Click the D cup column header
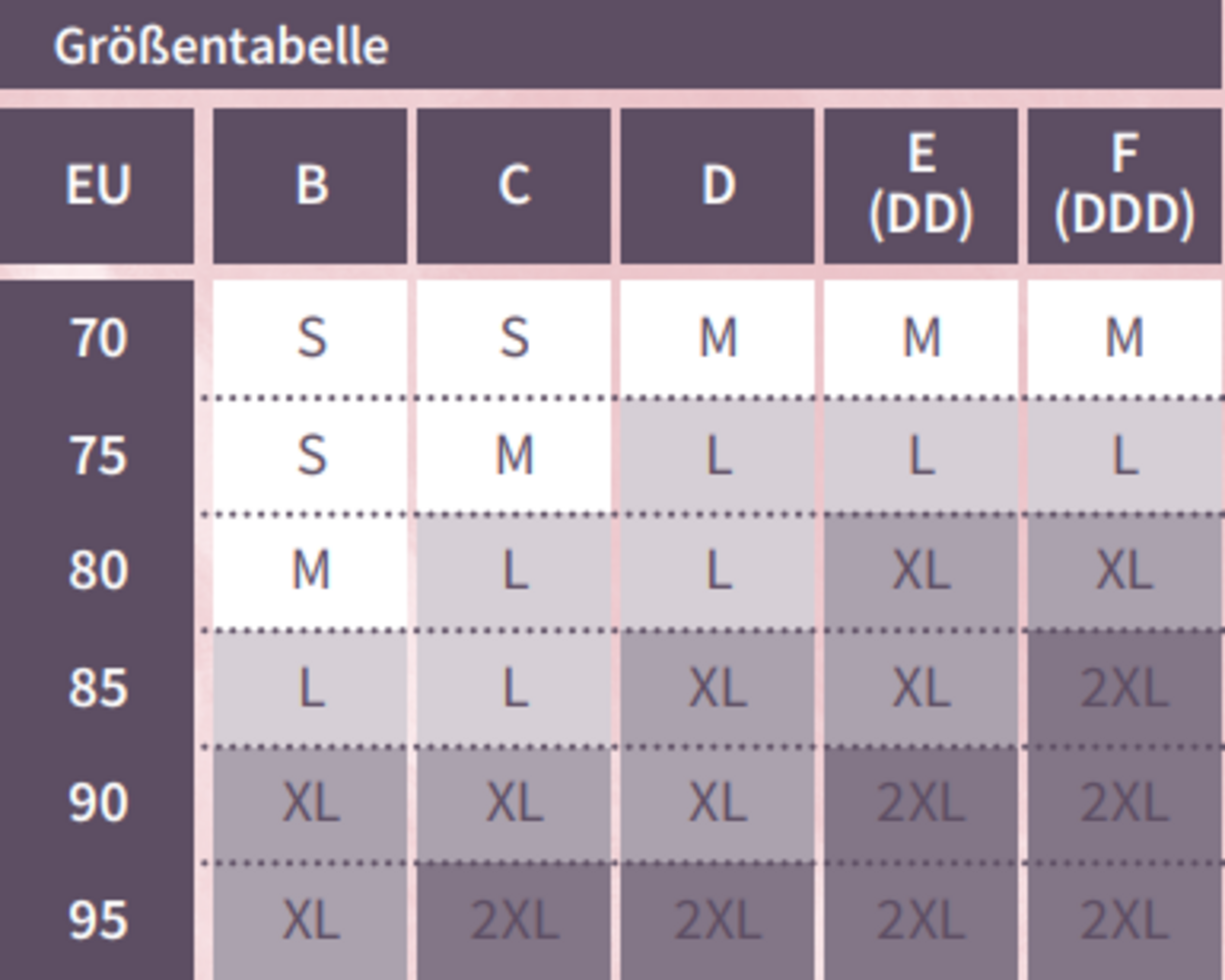1225x980 pixels. click(718, 185)
